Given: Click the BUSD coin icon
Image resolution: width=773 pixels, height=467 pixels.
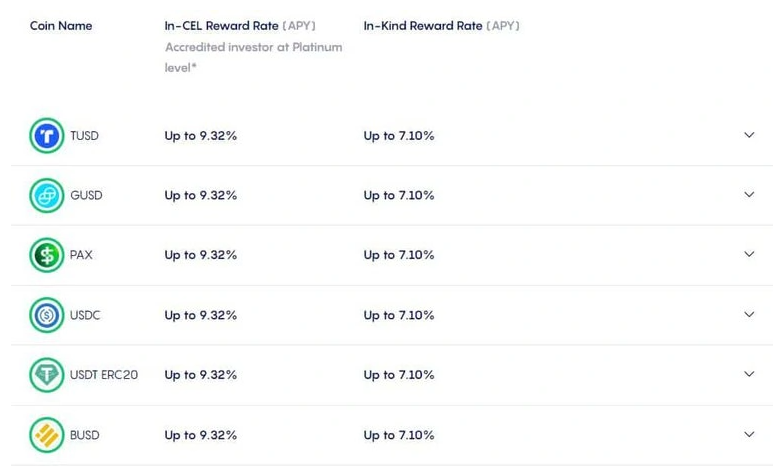Looking at the screenshot, I should 47,435.
